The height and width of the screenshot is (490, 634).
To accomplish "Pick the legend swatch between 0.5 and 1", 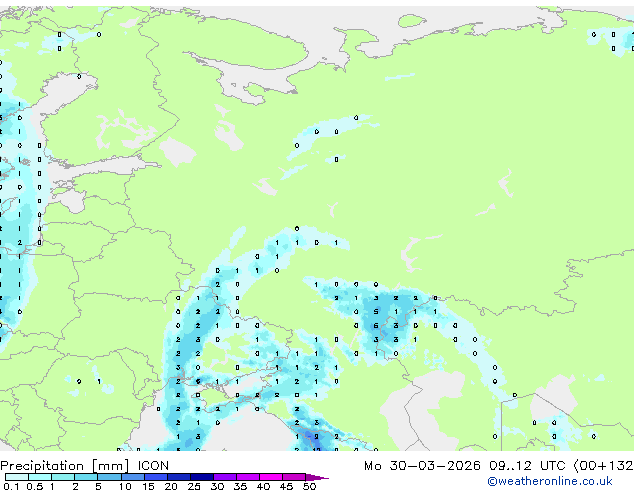I will tap(40, 477).
